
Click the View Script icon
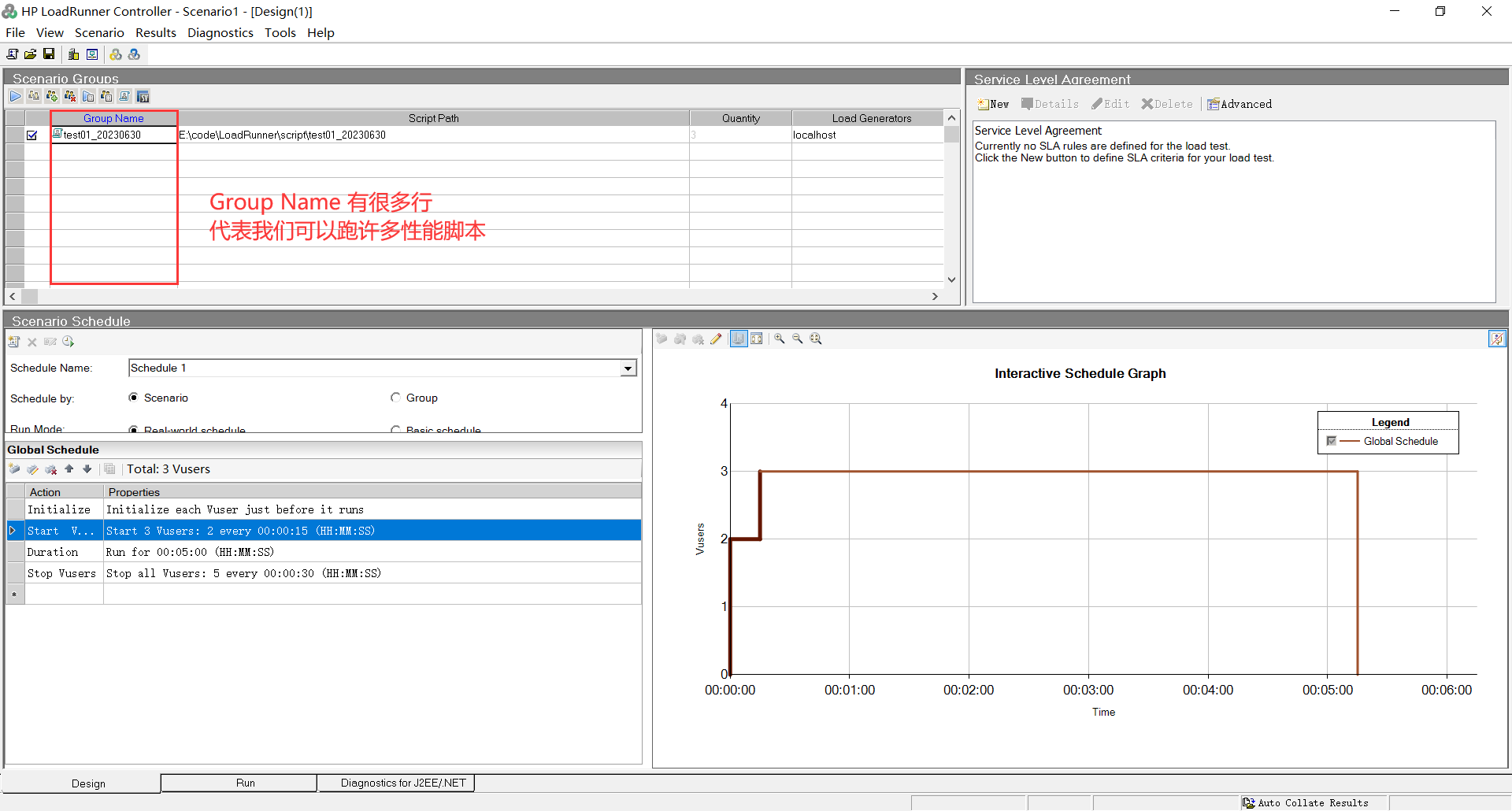click(x=124, y=96)
